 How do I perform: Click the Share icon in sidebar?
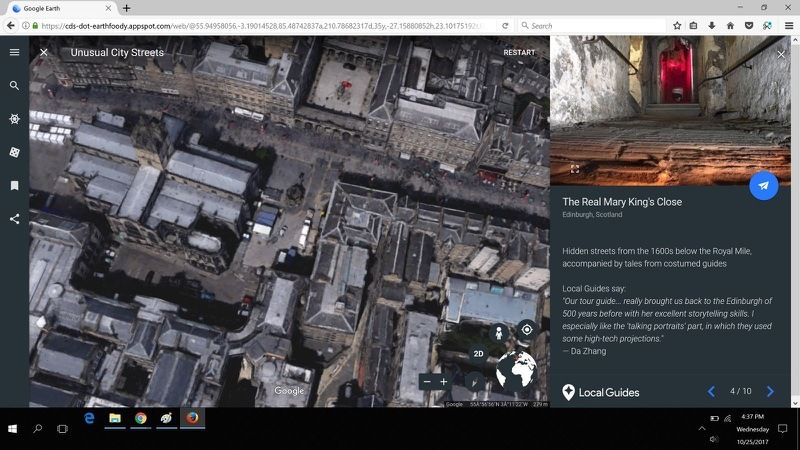[x=14, y=219]
